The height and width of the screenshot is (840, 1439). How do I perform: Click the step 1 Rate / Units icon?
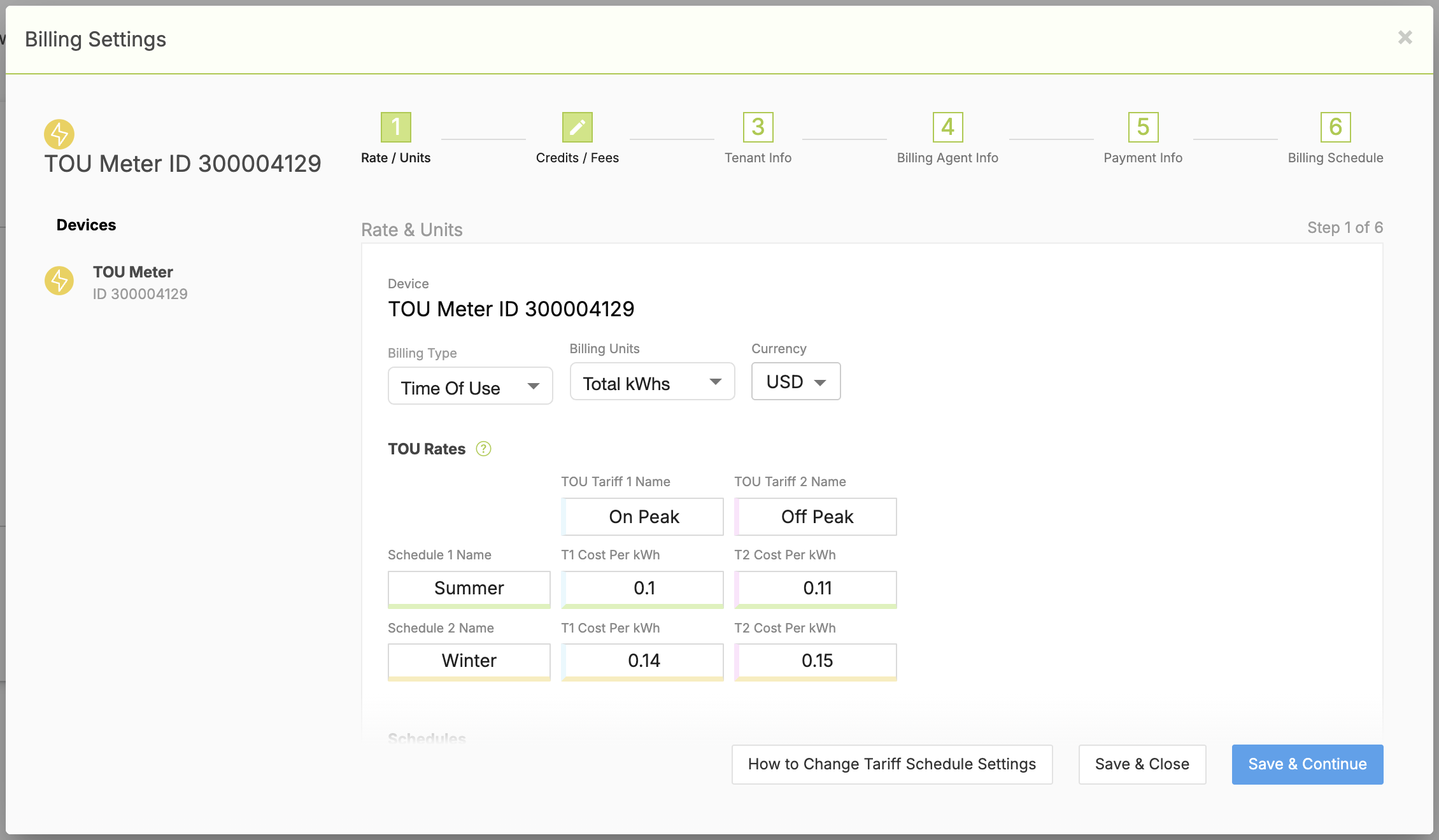point(395,127)
